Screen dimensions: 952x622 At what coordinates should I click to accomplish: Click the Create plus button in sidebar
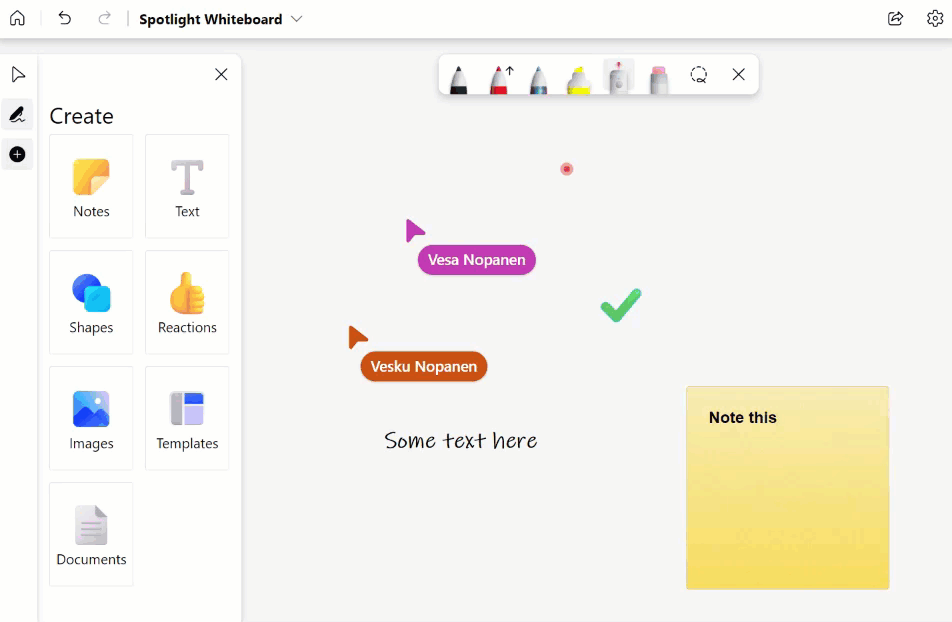click(17, 154)
